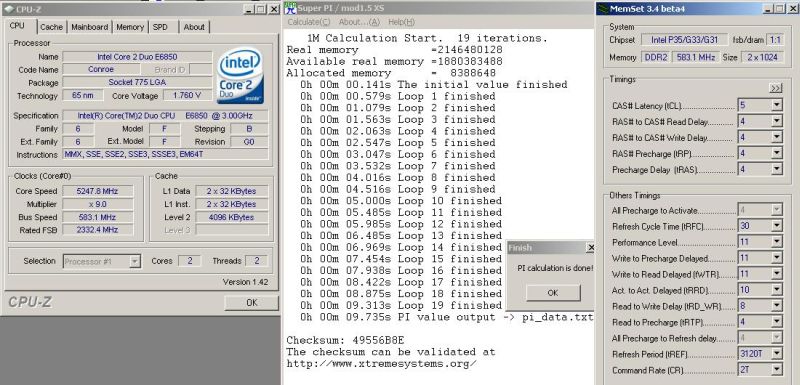Click the Threads count field
This screenshot has width=800, height=385.
point(256,261)
